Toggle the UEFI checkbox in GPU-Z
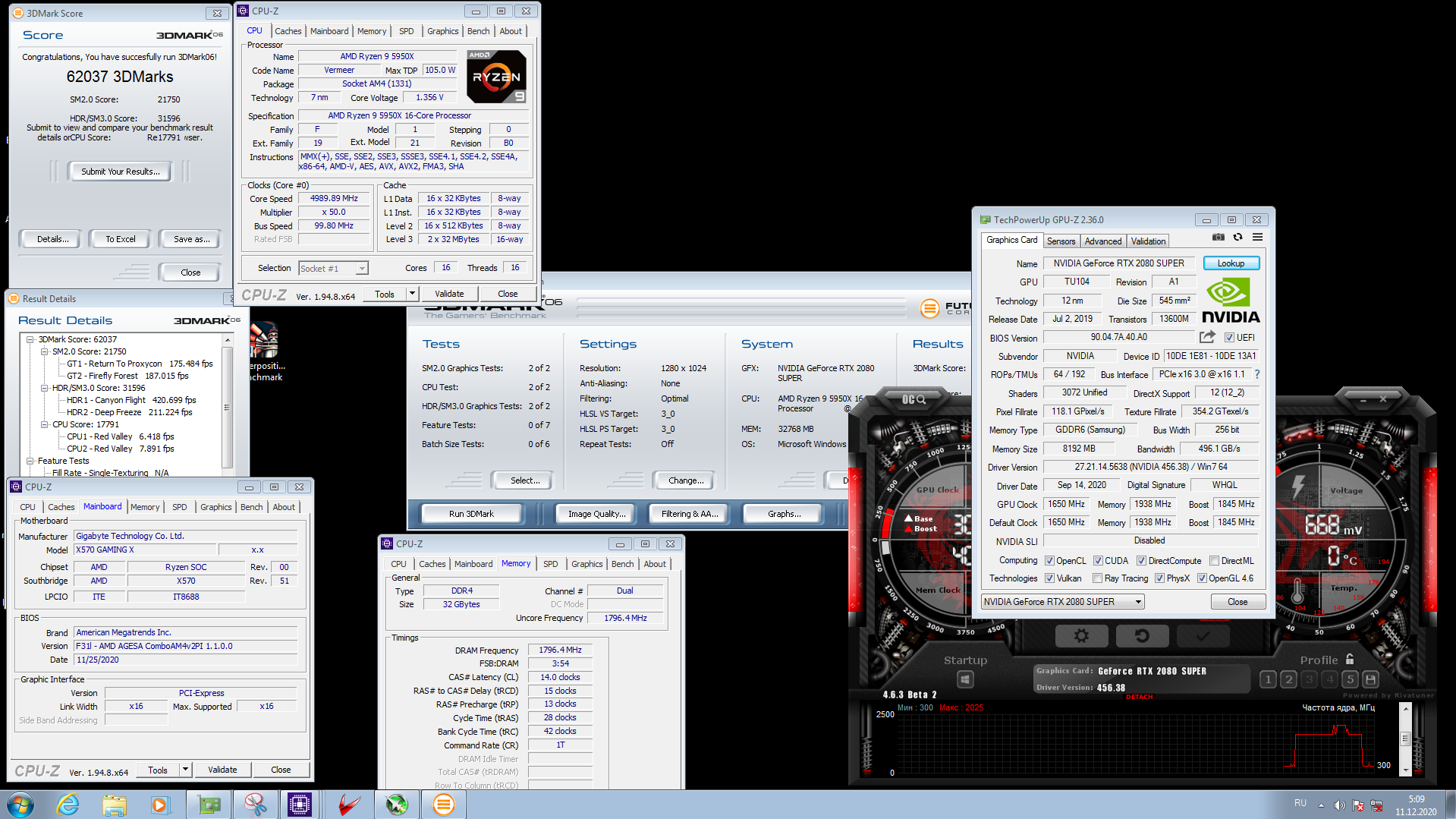Screen dimensions: 1456x819 [1229, 338]
